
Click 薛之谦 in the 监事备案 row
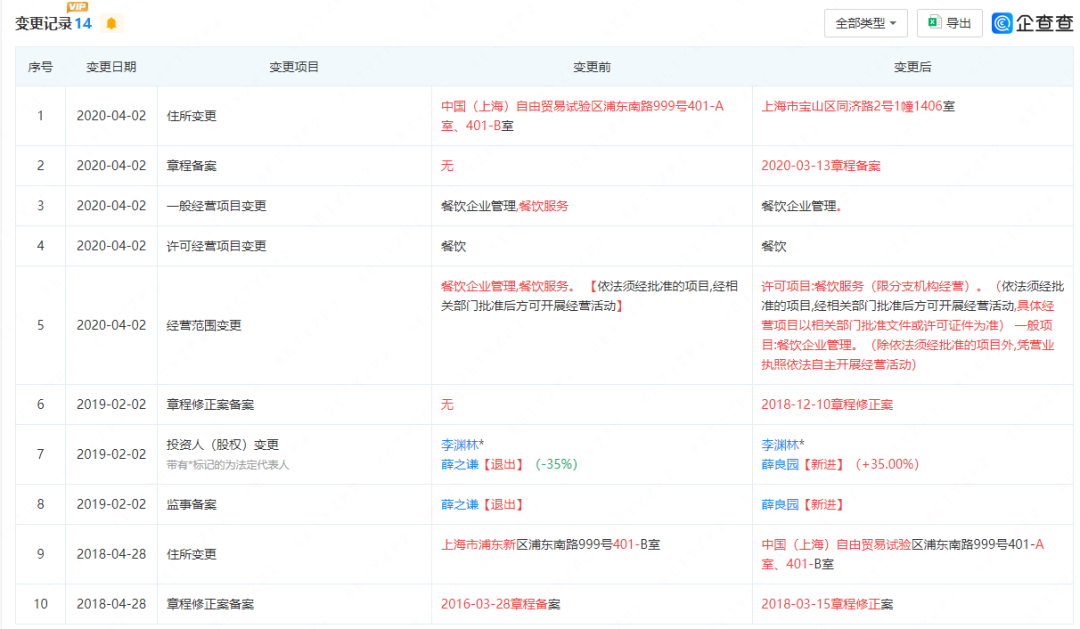[x=461, y=504]
